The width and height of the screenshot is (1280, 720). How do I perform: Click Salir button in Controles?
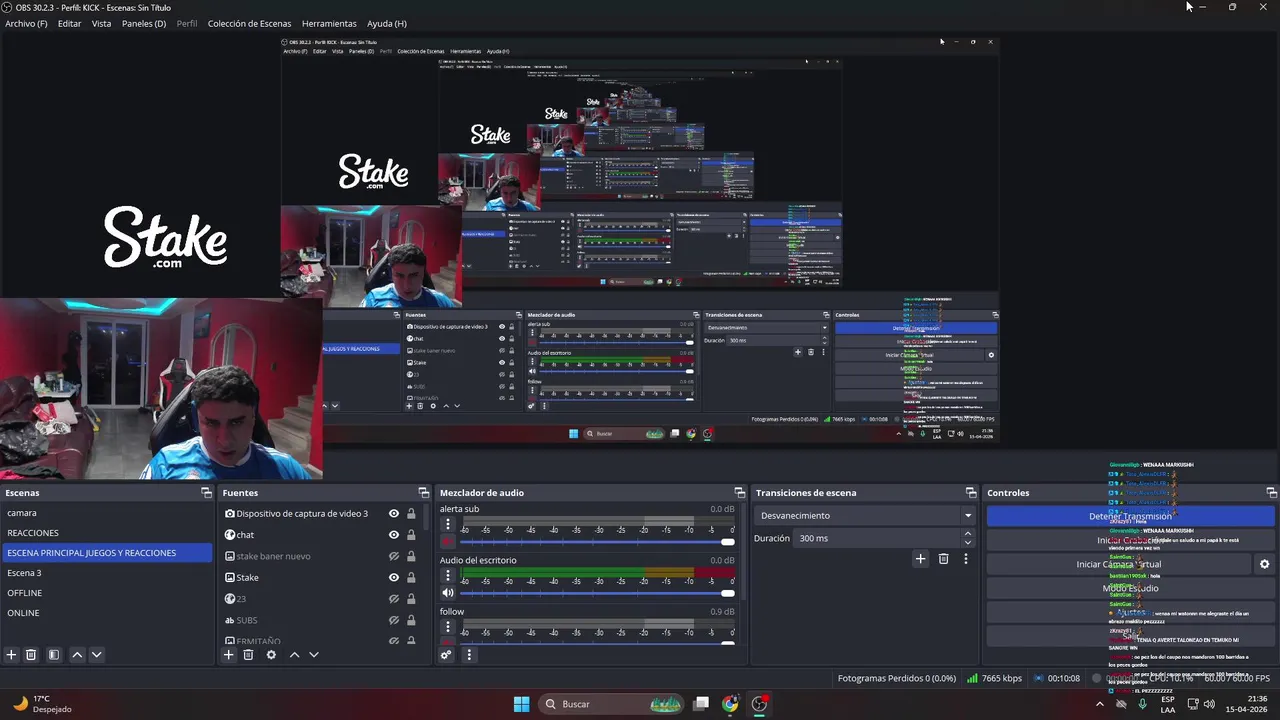click(1130, 636)
